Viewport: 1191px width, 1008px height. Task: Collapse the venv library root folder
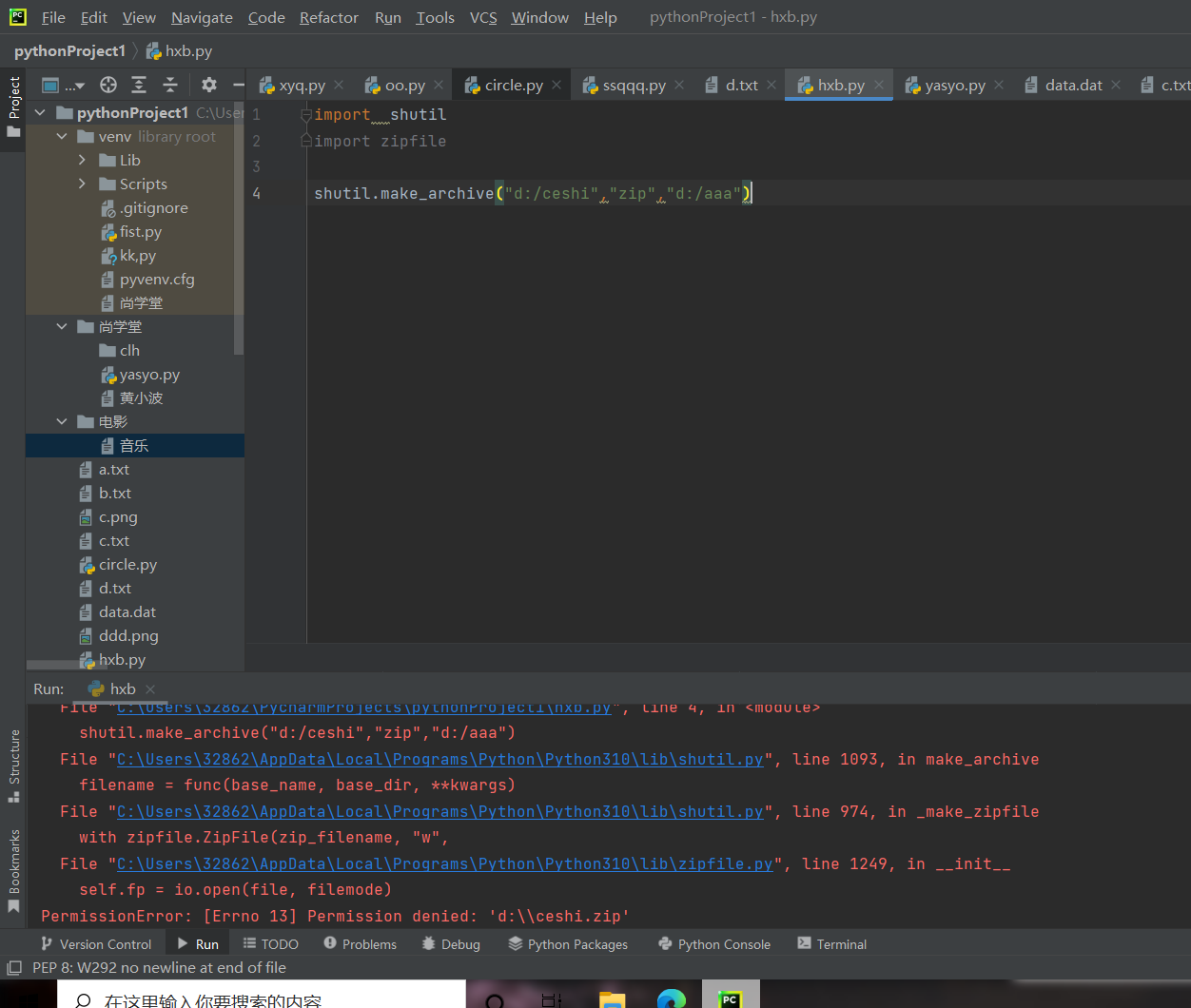62,136
